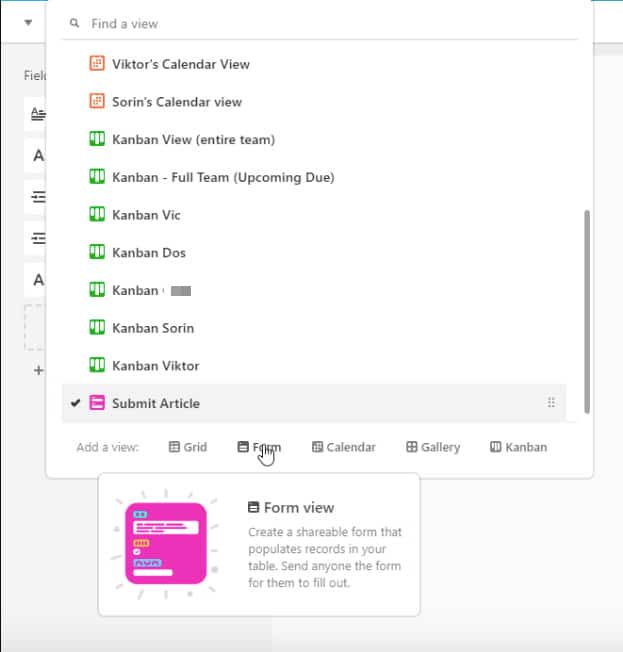Add a new Grid view
Screen dimensions: 623x652
click(x=187, y=447)
